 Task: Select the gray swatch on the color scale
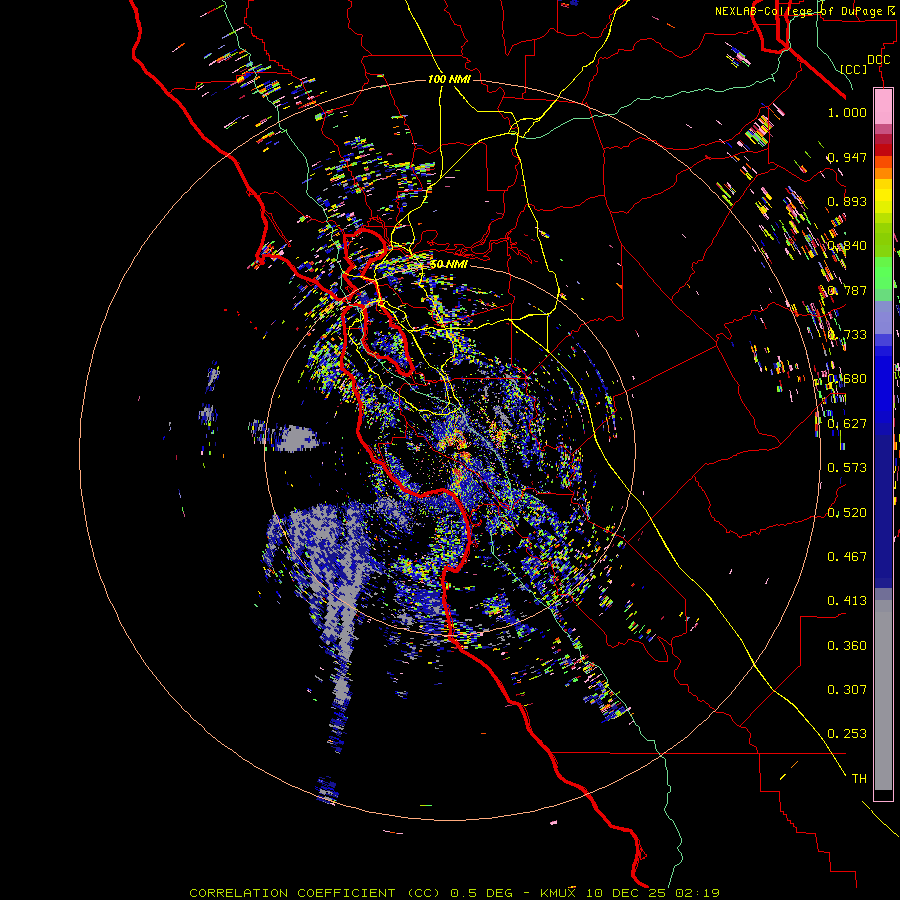[883, 695]
